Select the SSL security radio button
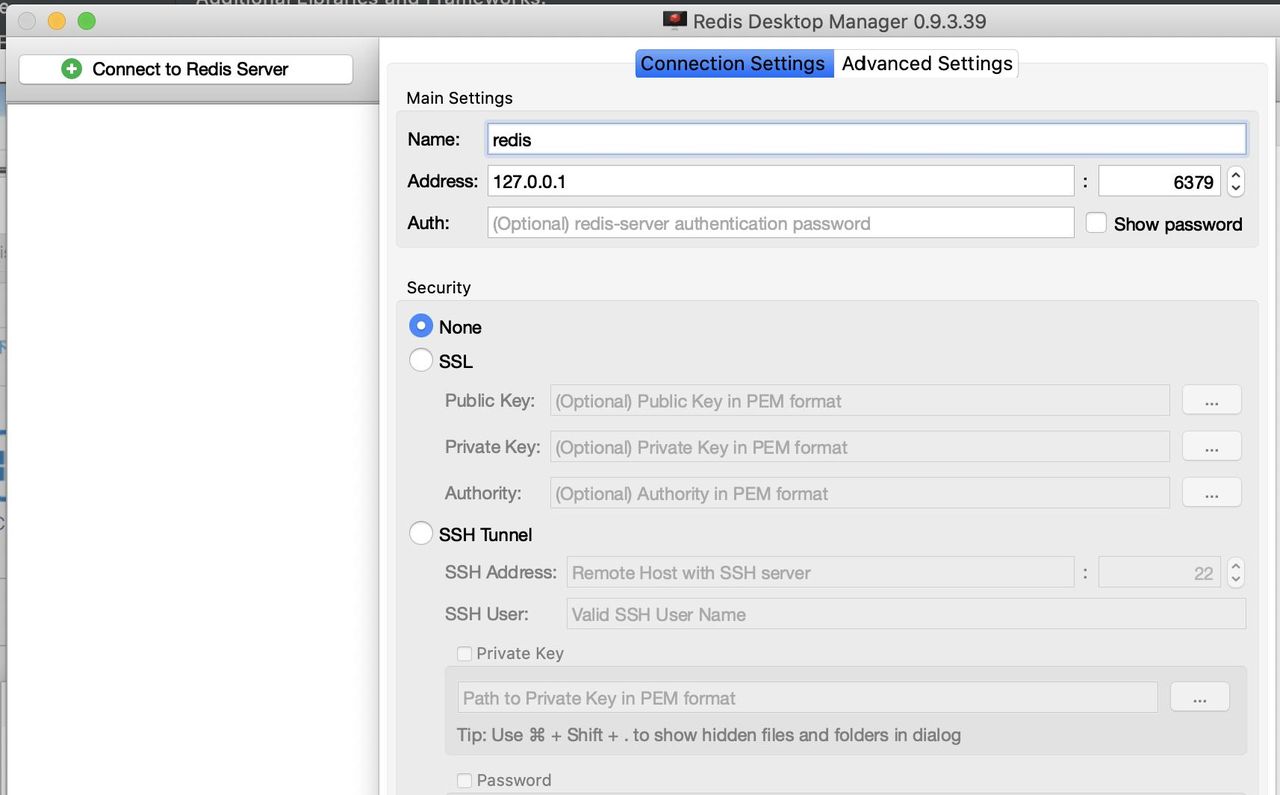 [421, 361]
